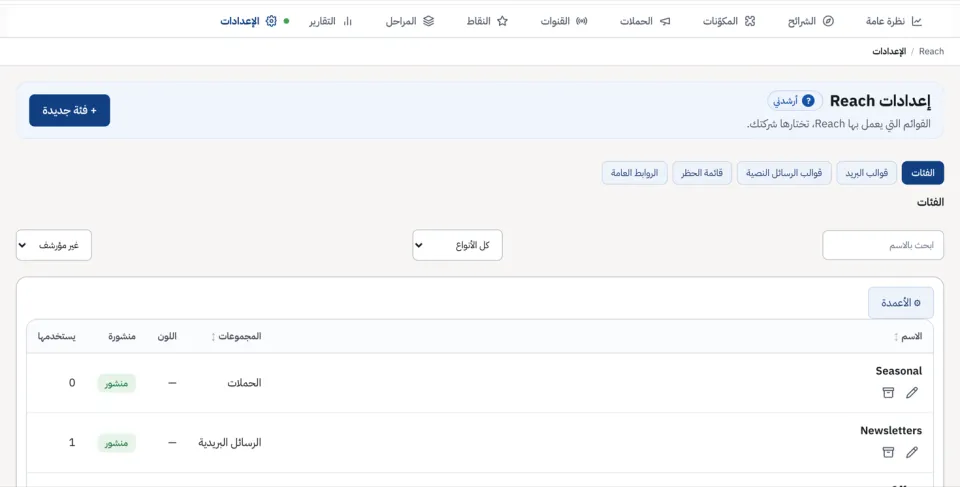
Task: Click the layers icon beside المراحل
Action: [429, 21]
